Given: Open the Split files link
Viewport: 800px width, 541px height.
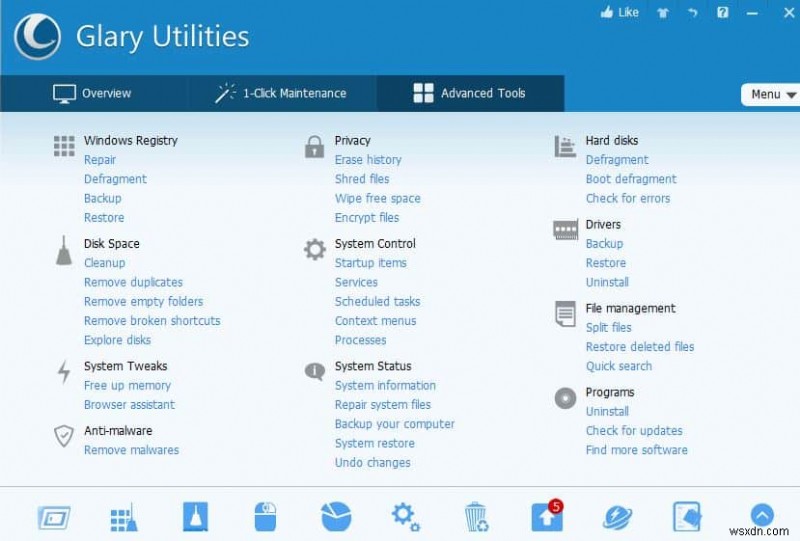Looking at the screenshot, I should (x=609, y=327).
